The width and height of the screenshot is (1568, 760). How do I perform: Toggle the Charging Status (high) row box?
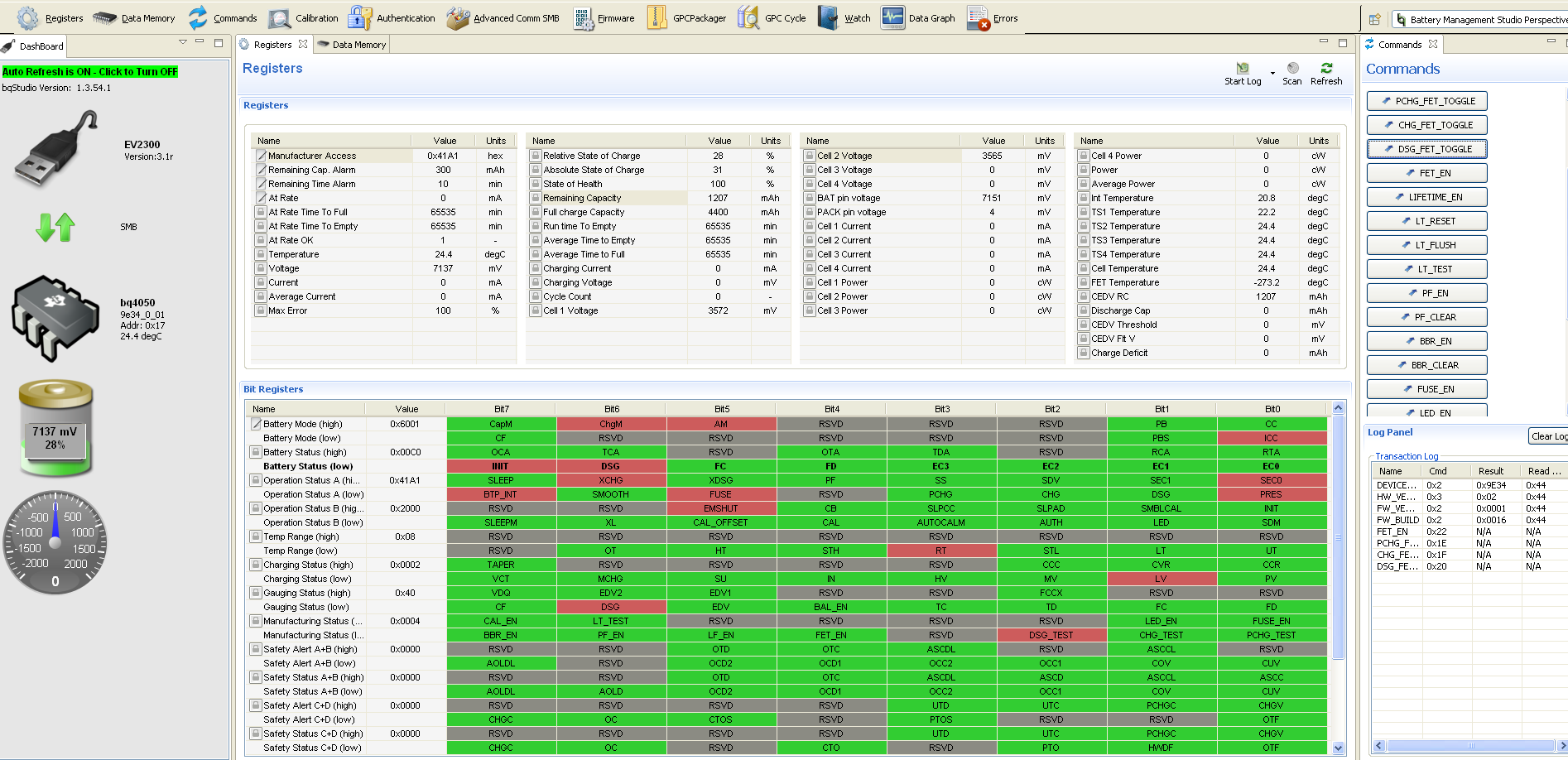pos(257,565)
